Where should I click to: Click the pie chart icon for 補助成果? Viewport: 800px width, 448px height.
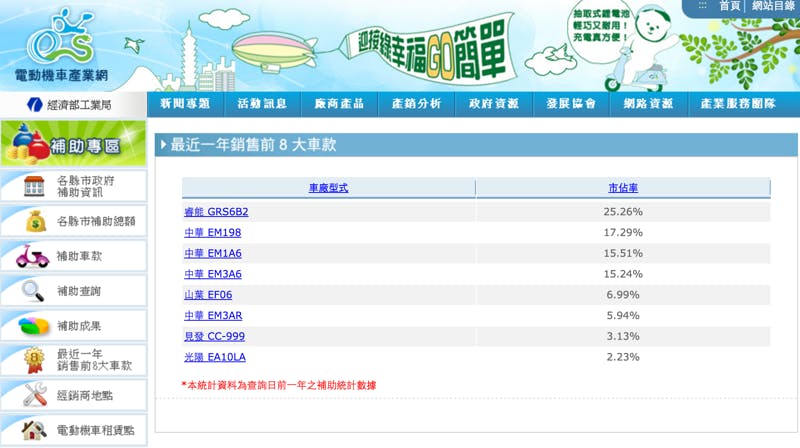coord(33,326)
